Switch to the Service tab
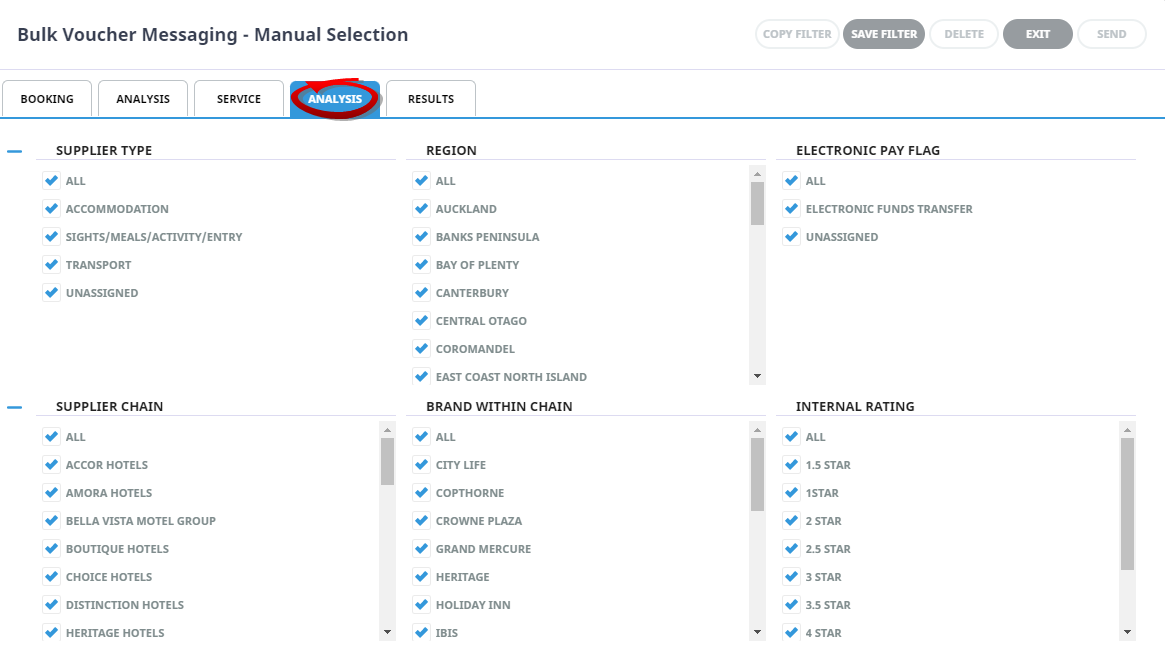The height and width of the screenshot is (671, 1165). coord(238,99)
